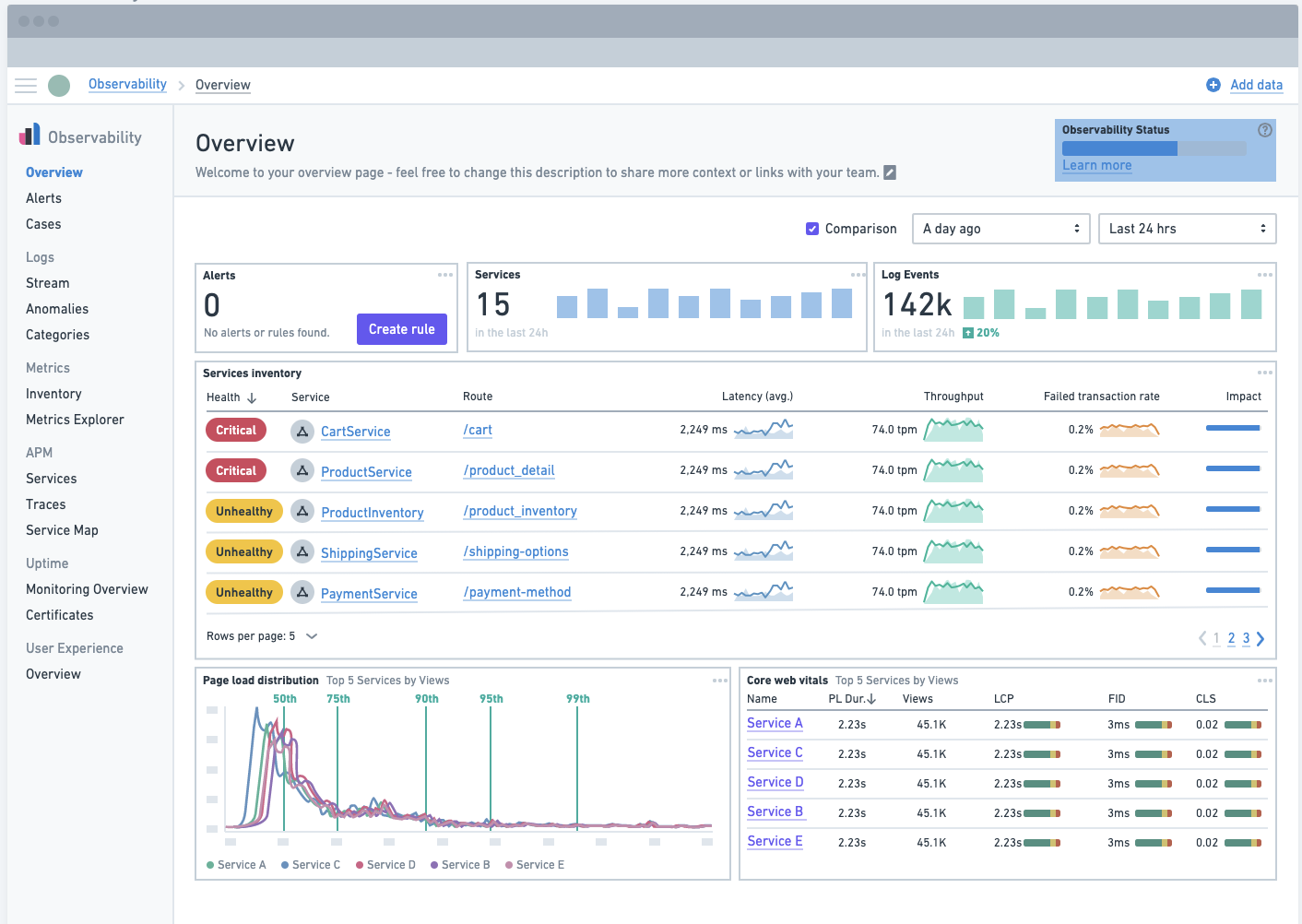Click the Service D legend item
Viewport: 1302px width, 924px height.
point(385,865)
